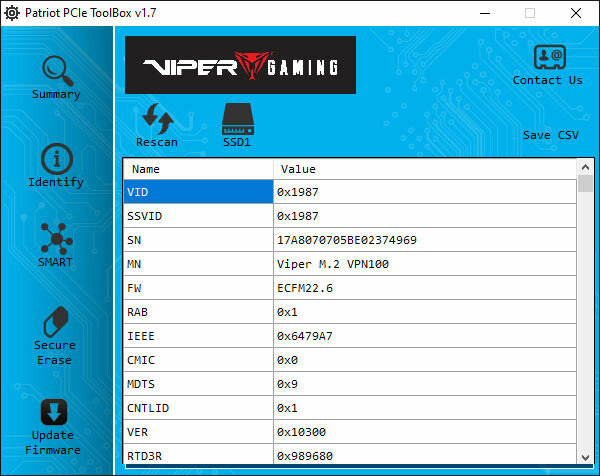Select the 0x9 value
This screenshot has height=476, width=600.
(425, 384)
